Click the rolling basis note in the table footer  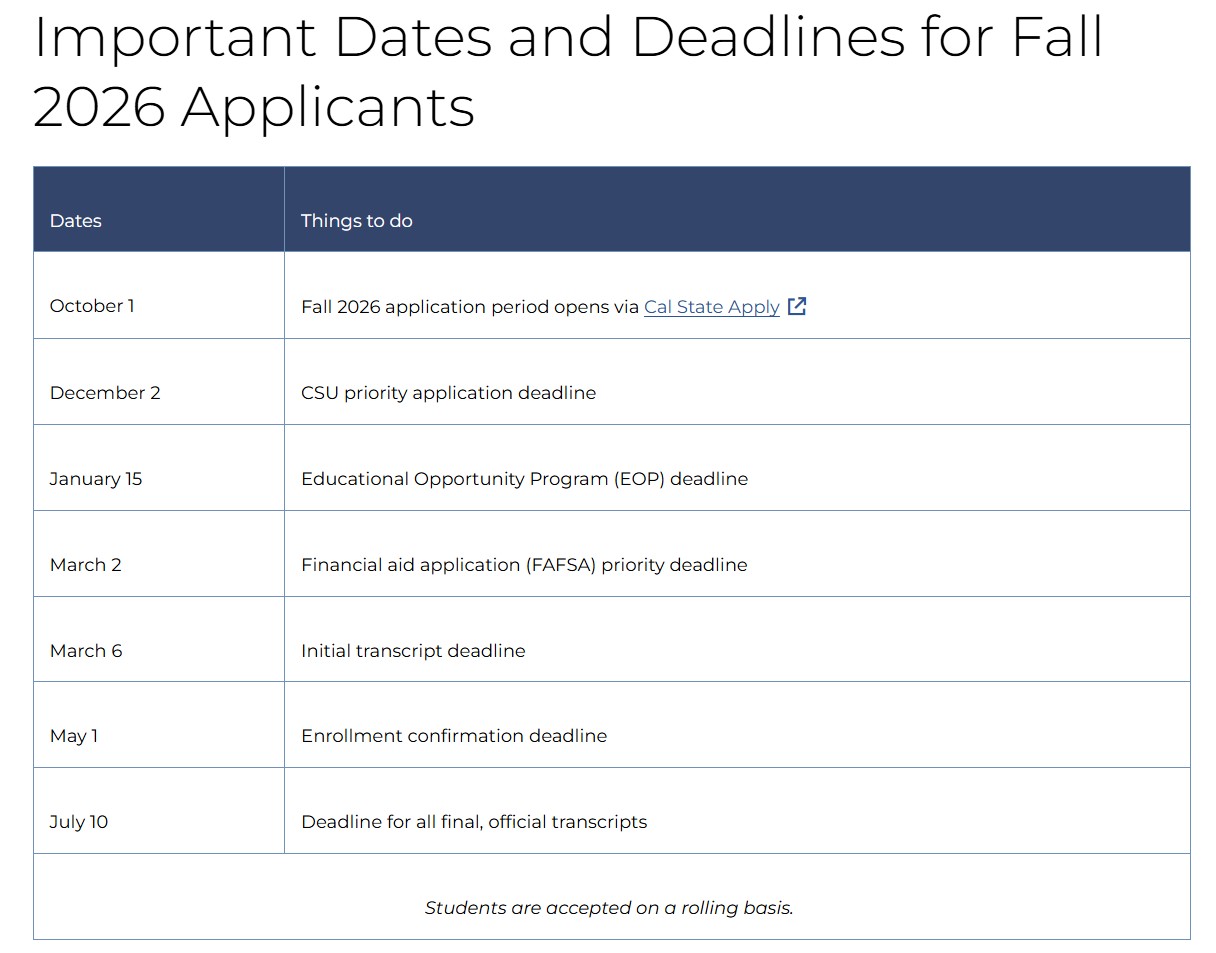click(609, 908)
